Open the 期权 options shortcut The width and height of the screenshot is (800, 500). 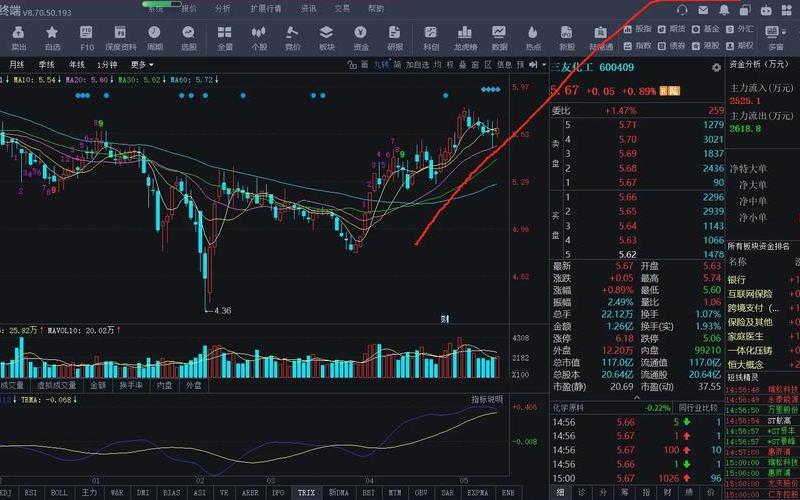point(740,45)
